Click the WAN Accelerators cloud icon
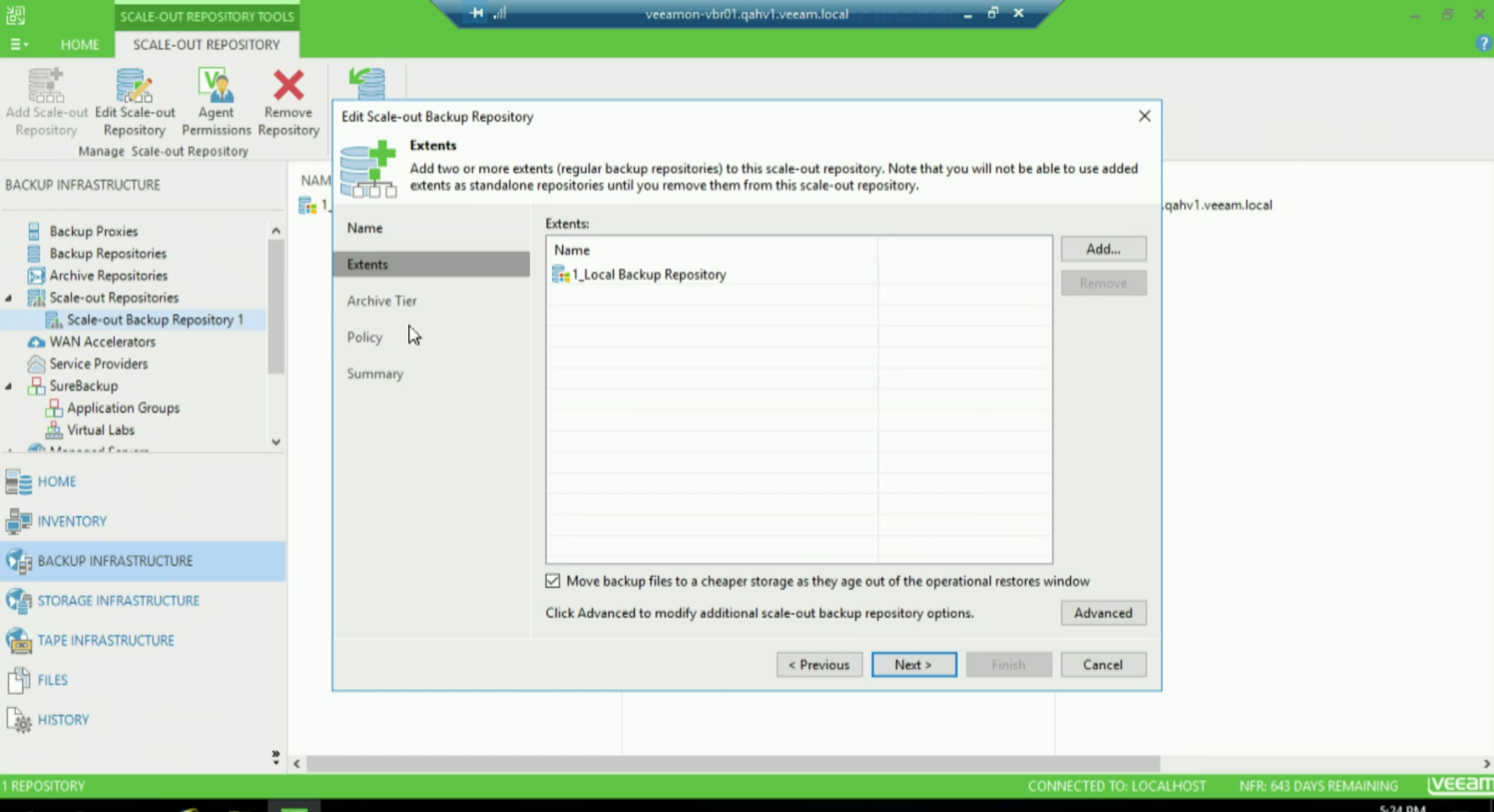The height and width of the screenshot is (812, 1494). (x=36, y=342)
